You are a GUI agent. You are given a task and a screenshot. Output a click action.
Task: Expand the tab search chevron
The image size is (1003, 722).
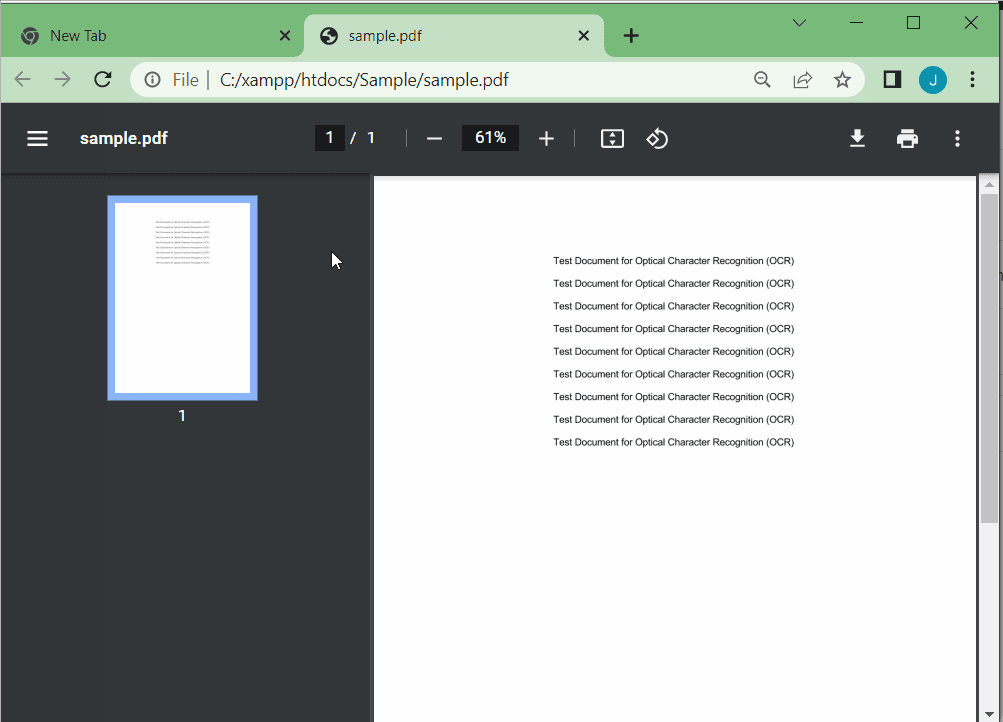coord(799,23)
